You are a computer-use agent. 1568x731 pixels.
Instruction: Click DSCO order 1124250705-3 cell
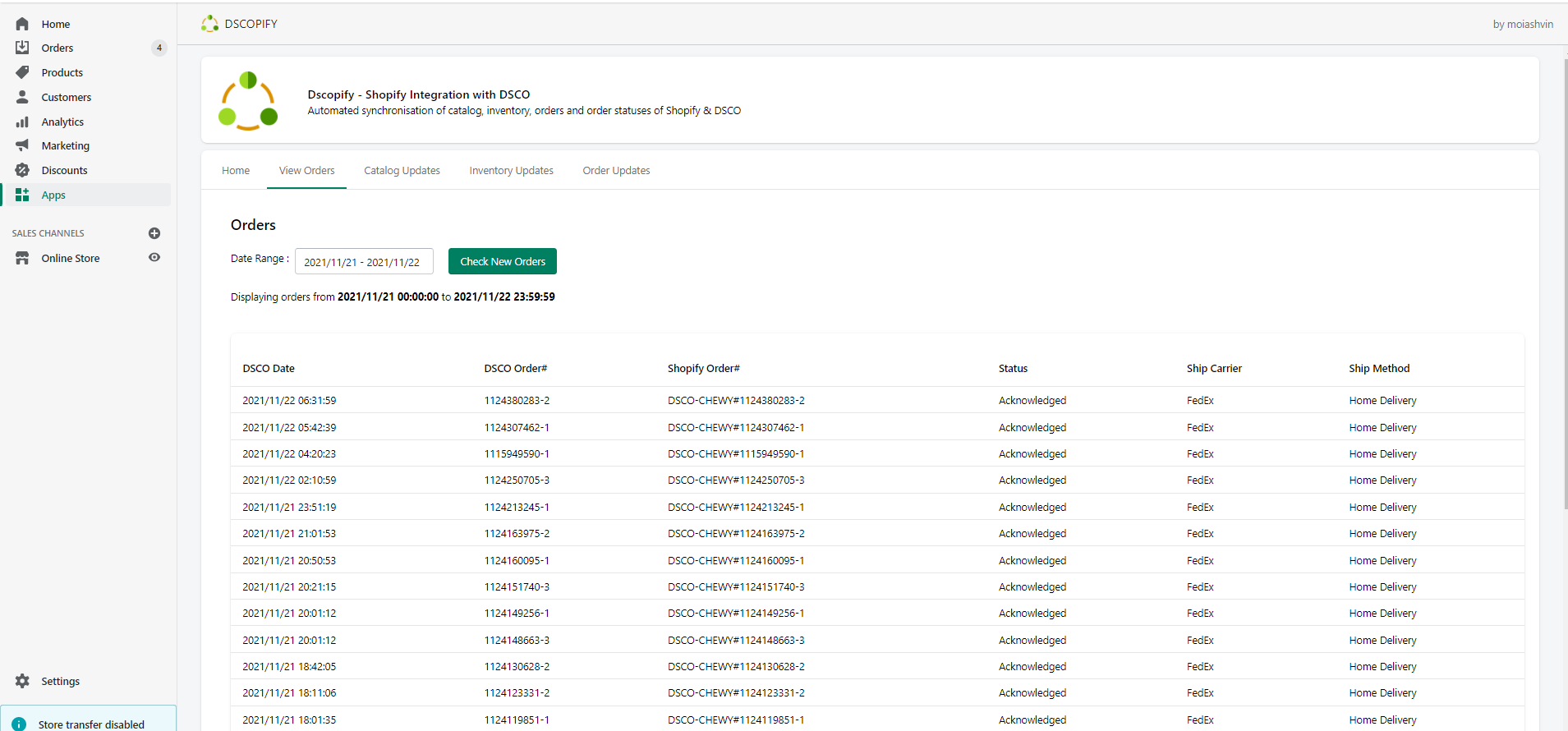coord(517,480)
